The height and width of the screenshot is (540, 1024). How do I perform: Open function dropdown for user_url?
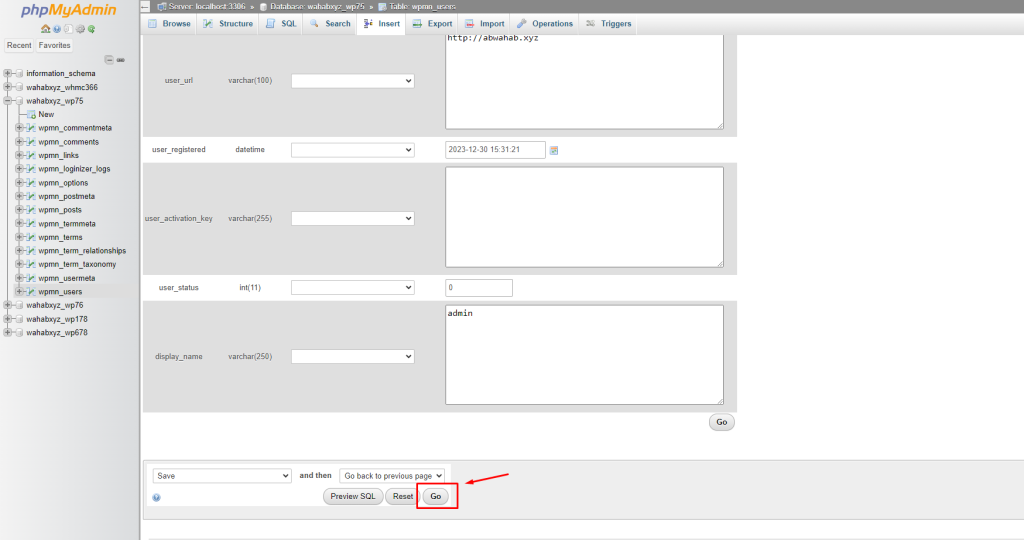(x=352, y=81)
